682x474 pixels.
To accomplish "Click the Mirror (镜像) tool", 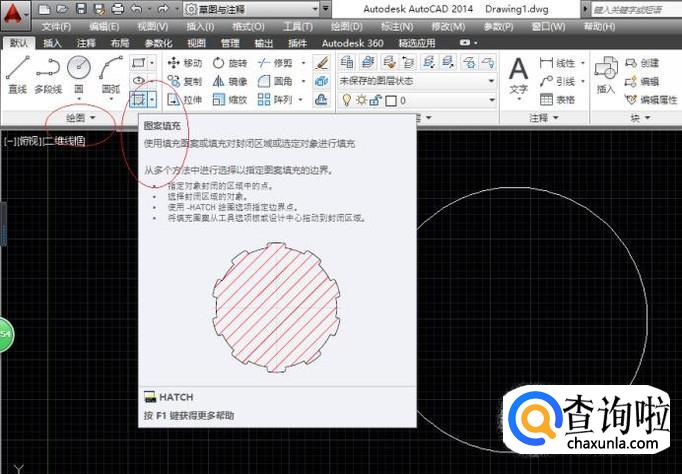I will (x=228, y=81).
